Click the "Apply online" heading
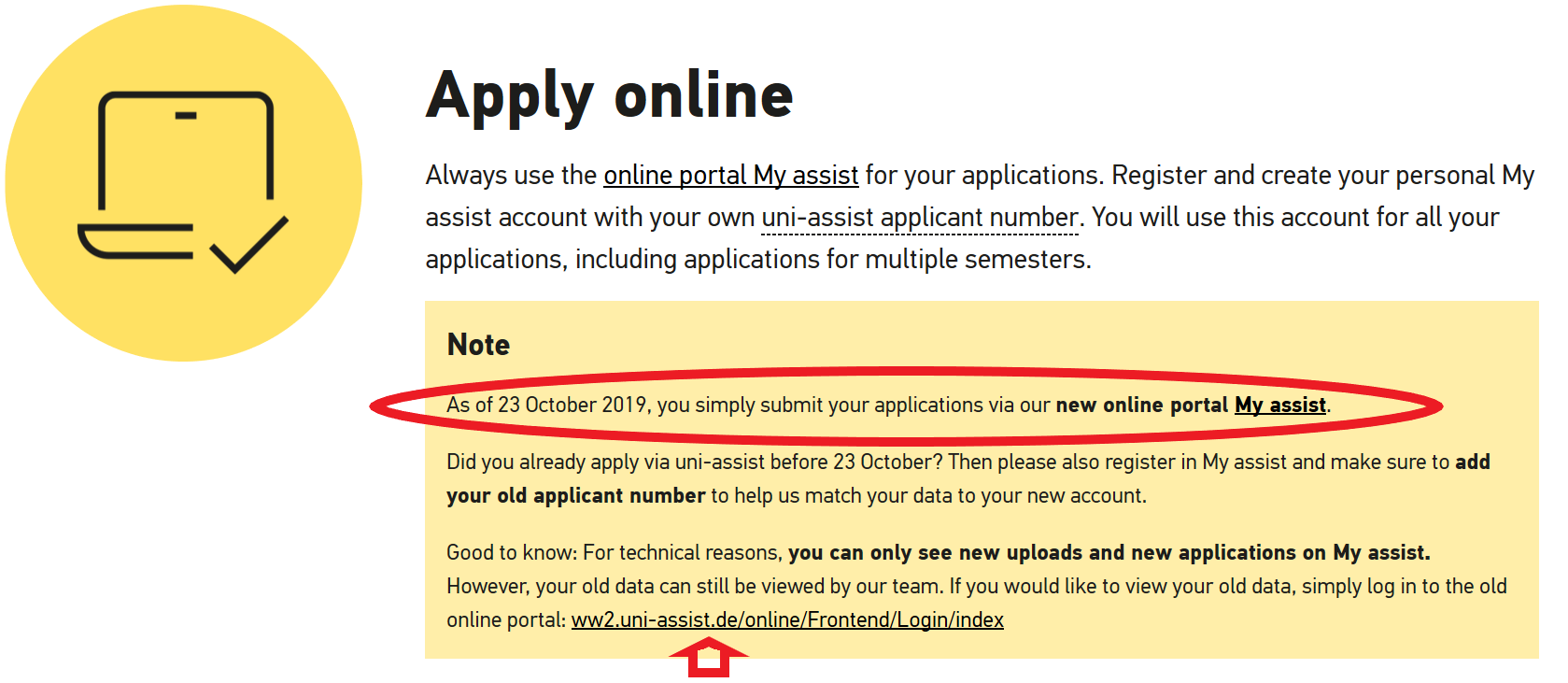The image size is (1568, 683). click(x=609, y=96)
